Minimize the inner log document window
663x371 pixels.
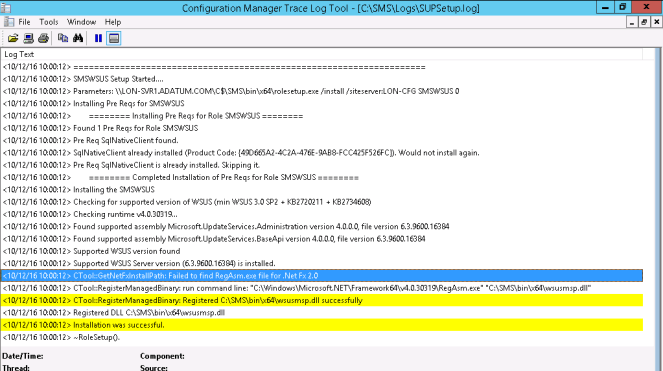(632, 22)
